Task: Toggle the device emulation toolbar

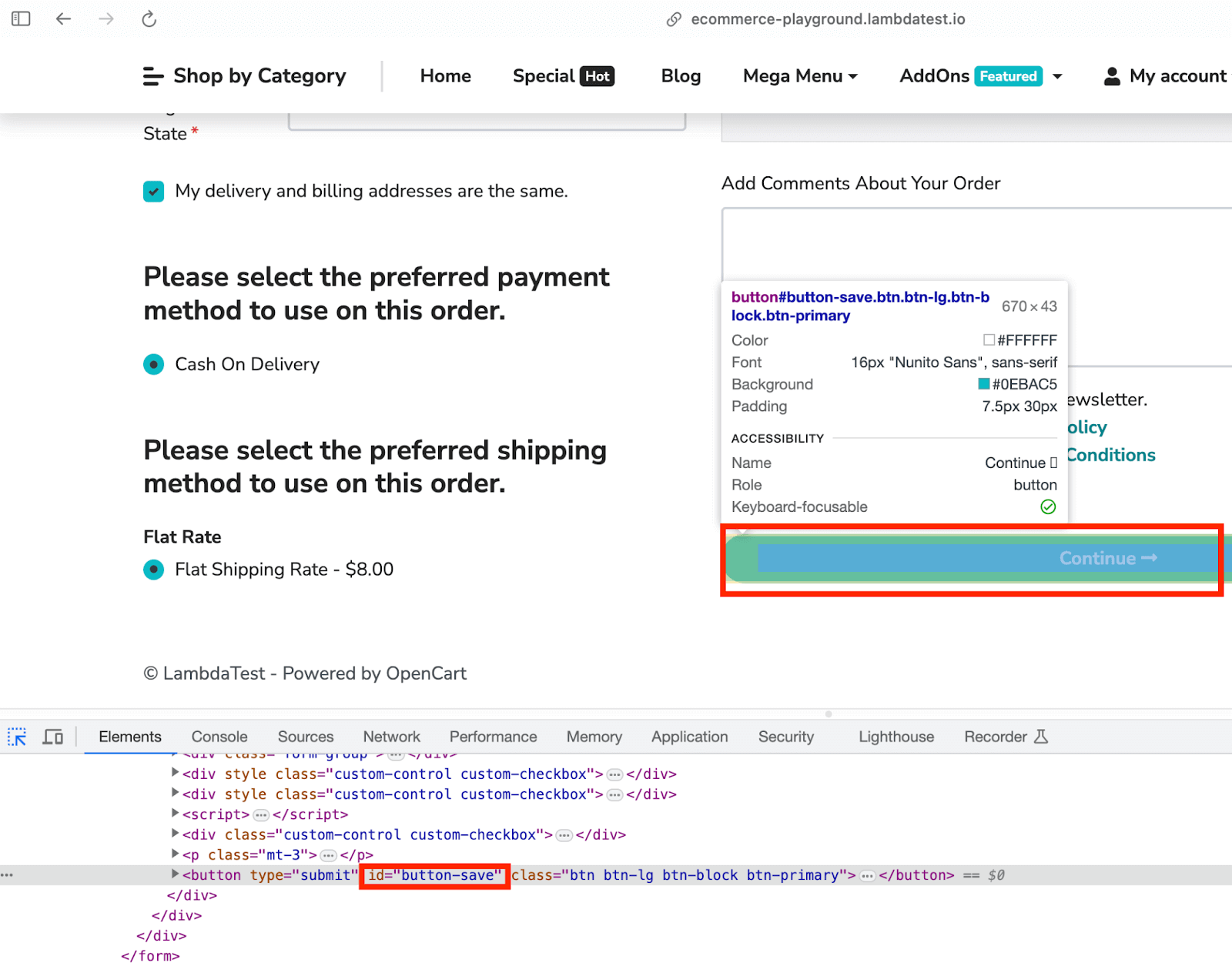Action: tap(52, 737)
